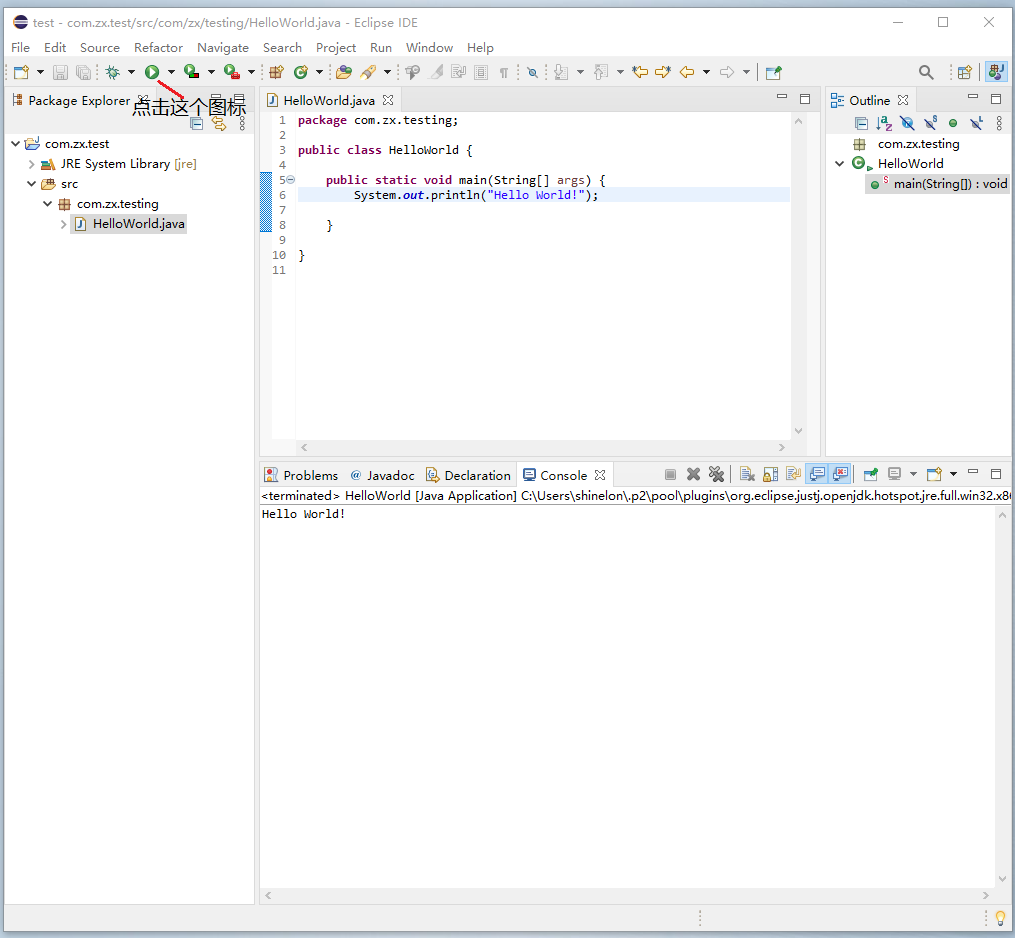Viewport: 1015px width, 938px height.
Task: Open Package Explorer View Menu three dots
Action: pos(242,124)
